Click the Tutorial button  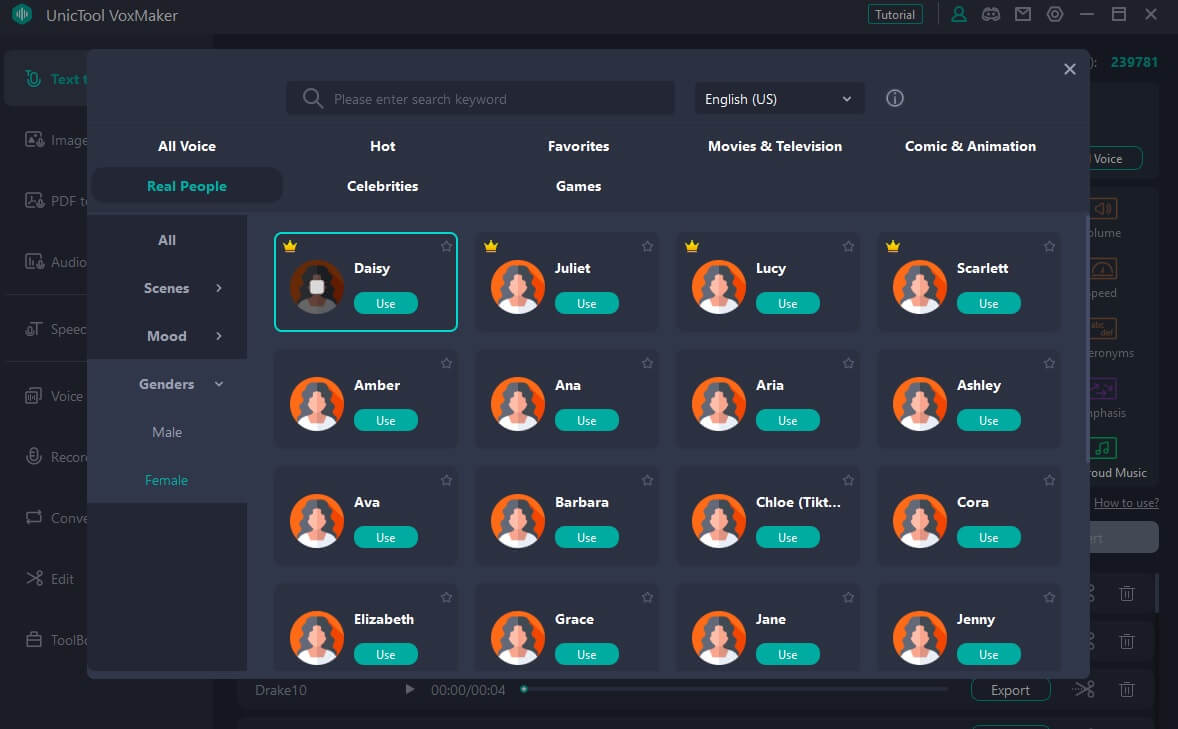point(895,14)
